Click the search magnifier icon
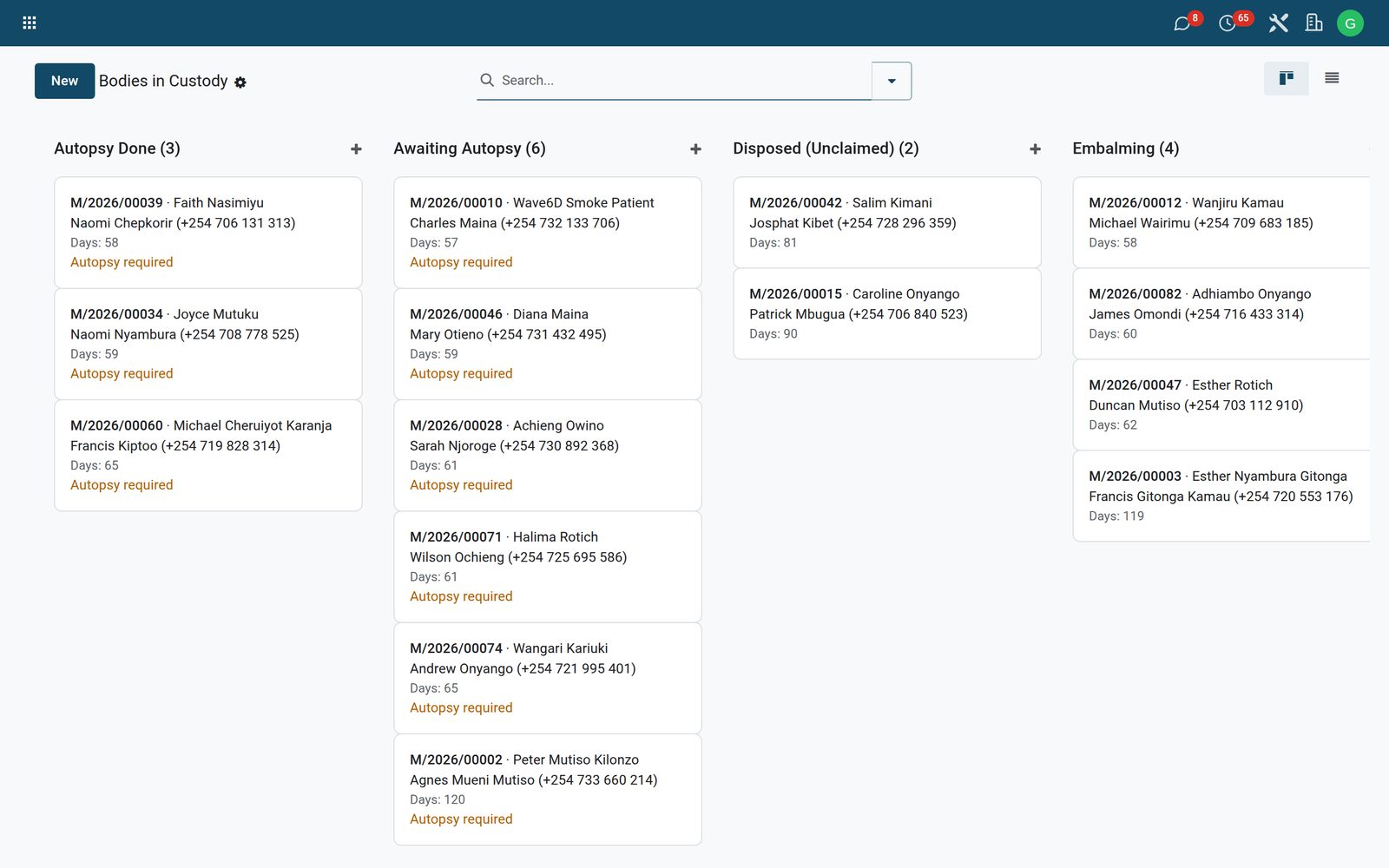 [487, 80]
